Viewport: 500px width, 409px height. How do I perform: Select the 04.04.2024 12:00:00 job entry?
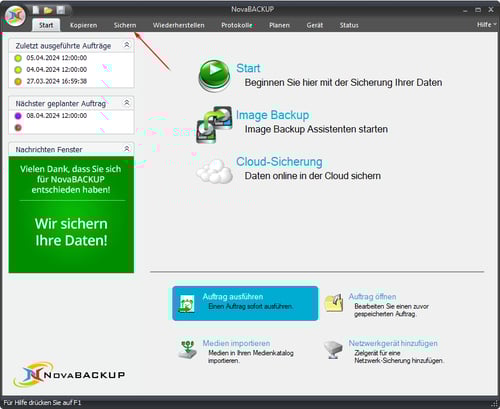[x=57, y=70]
